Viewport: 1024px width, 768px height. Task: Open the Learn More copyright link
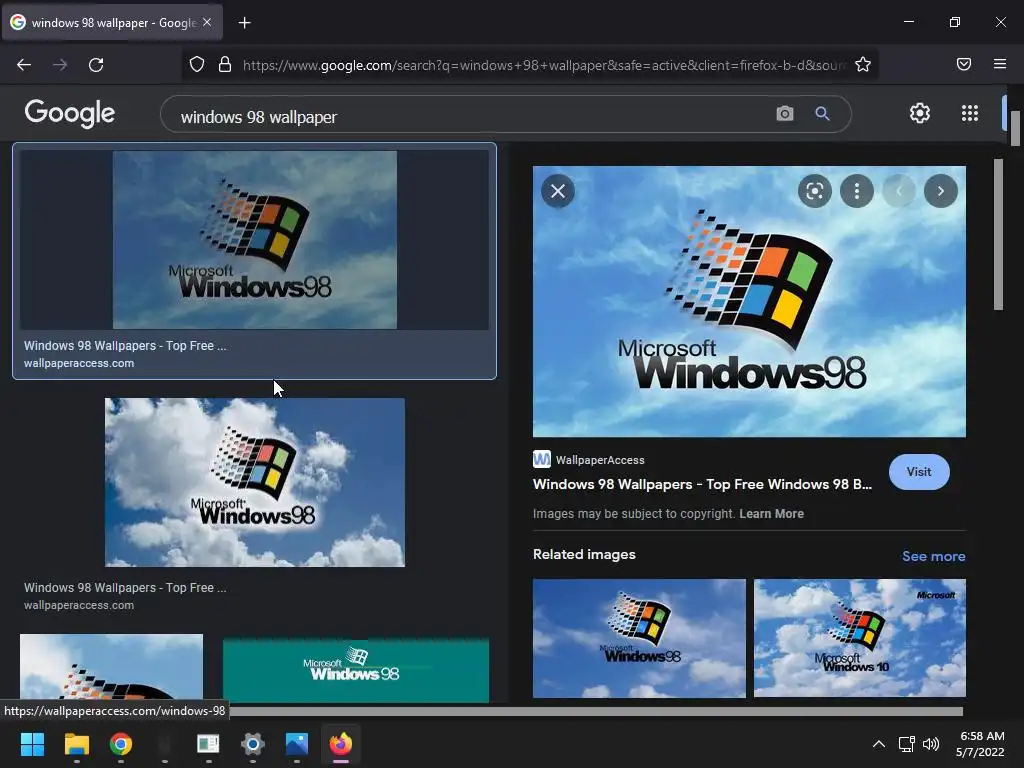(x=771, y=514)
